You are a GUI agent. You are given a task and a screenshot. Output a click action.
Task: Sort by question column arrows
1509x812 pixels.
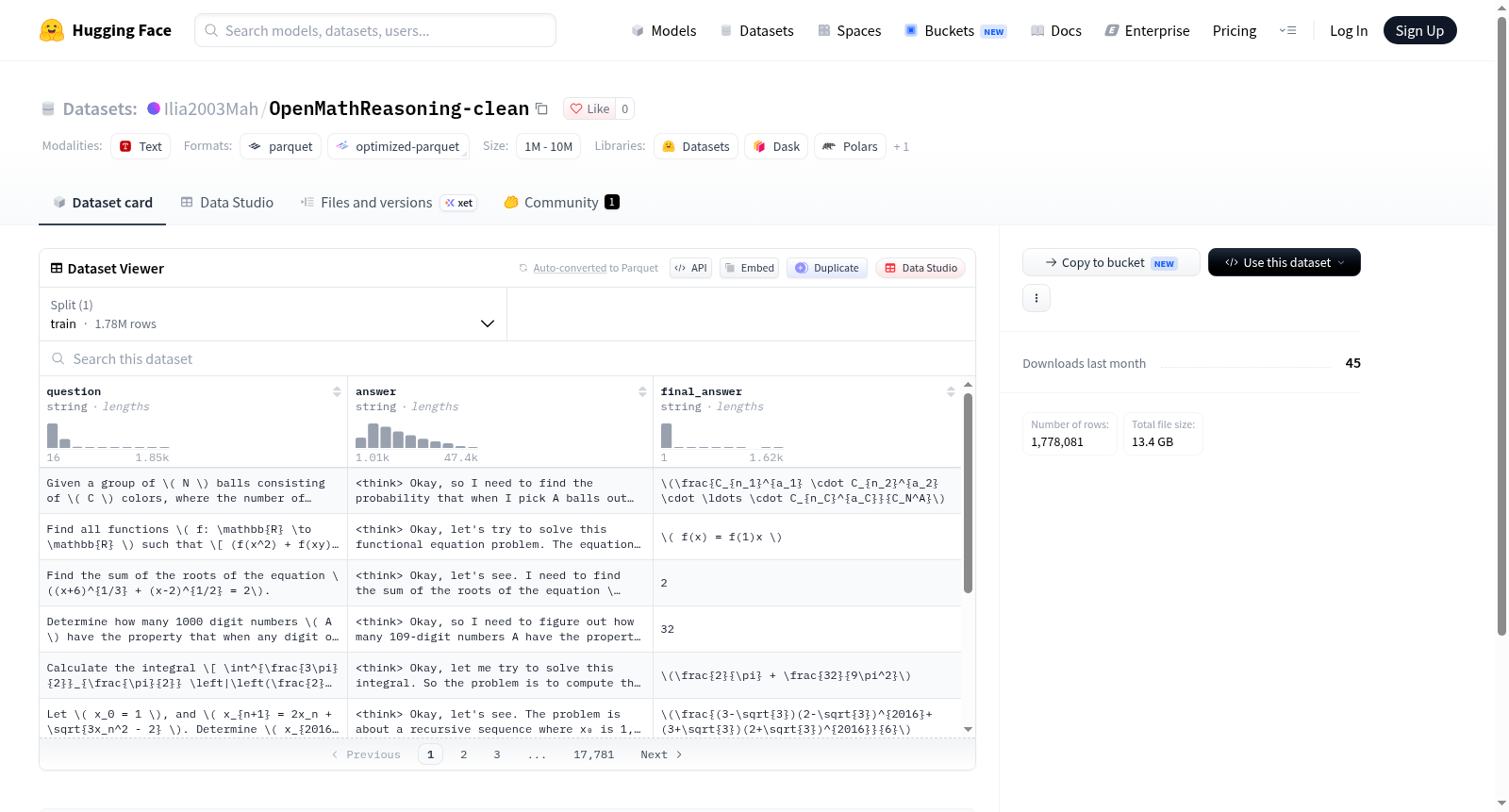point(337,391)
